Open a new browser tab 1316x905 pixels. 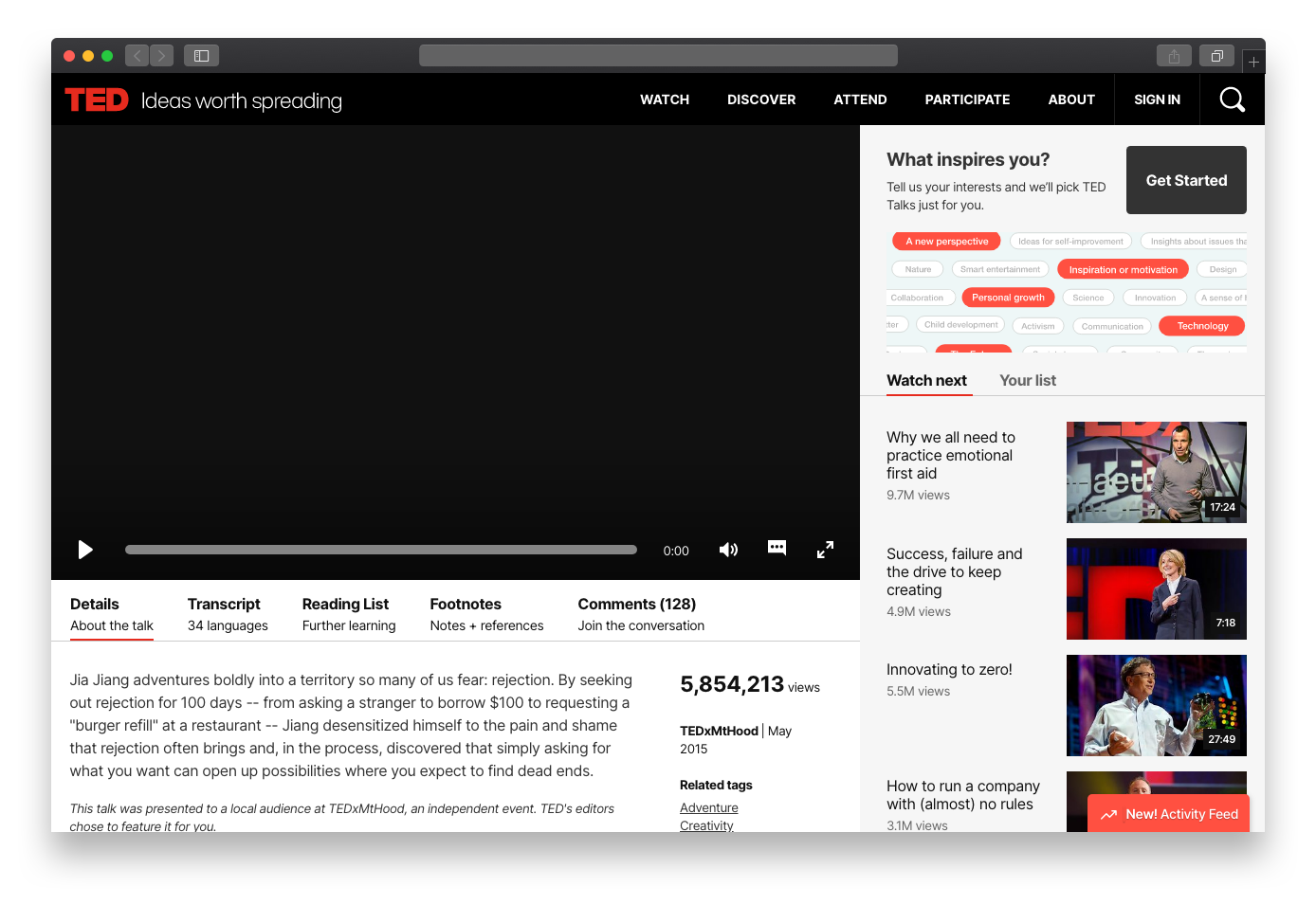[1253, 62]
